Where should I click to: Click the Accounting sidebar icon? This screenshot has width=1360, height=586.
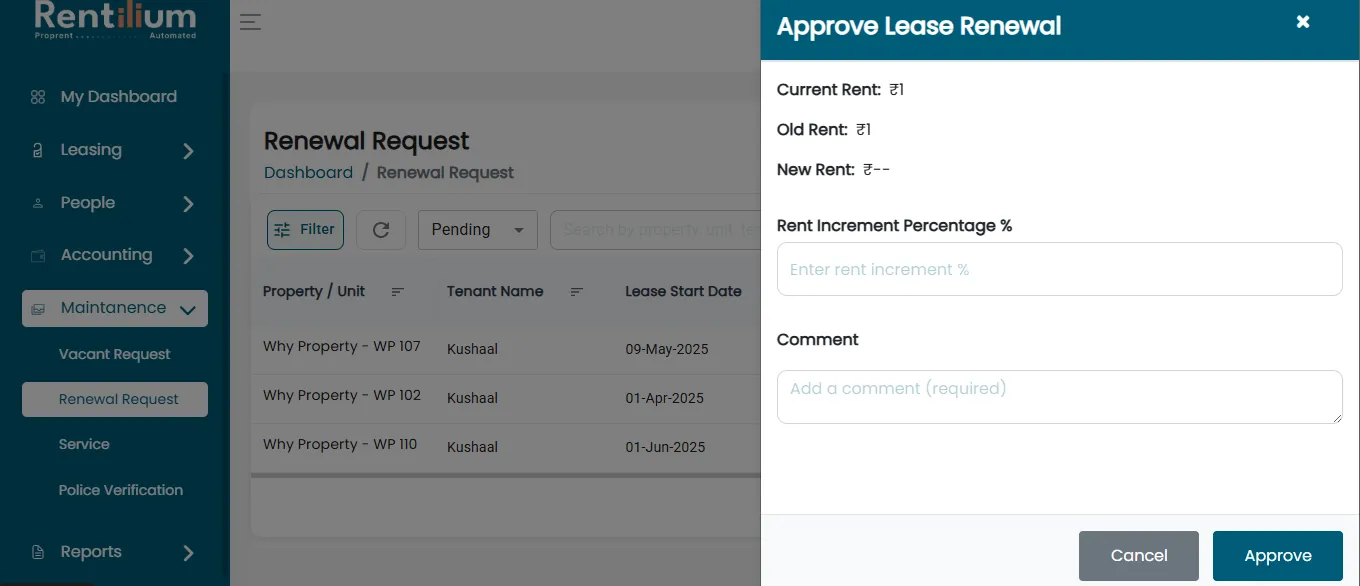(38, 256)
